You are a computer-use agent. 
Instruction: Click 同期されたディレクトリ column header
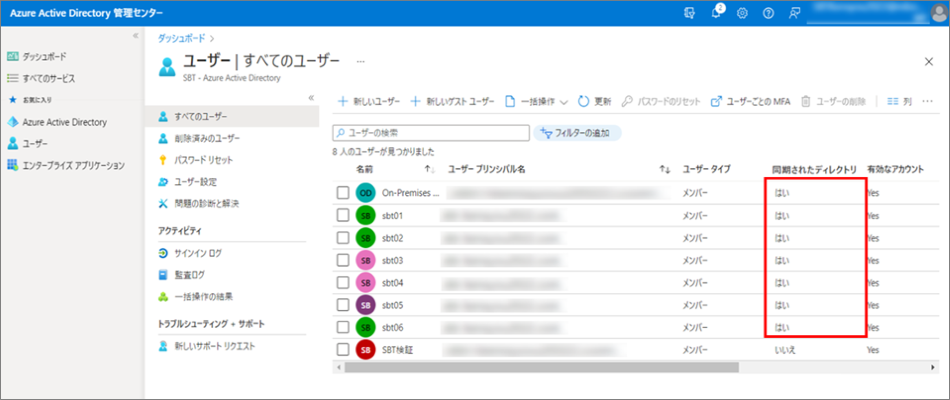tap(814, 170)
